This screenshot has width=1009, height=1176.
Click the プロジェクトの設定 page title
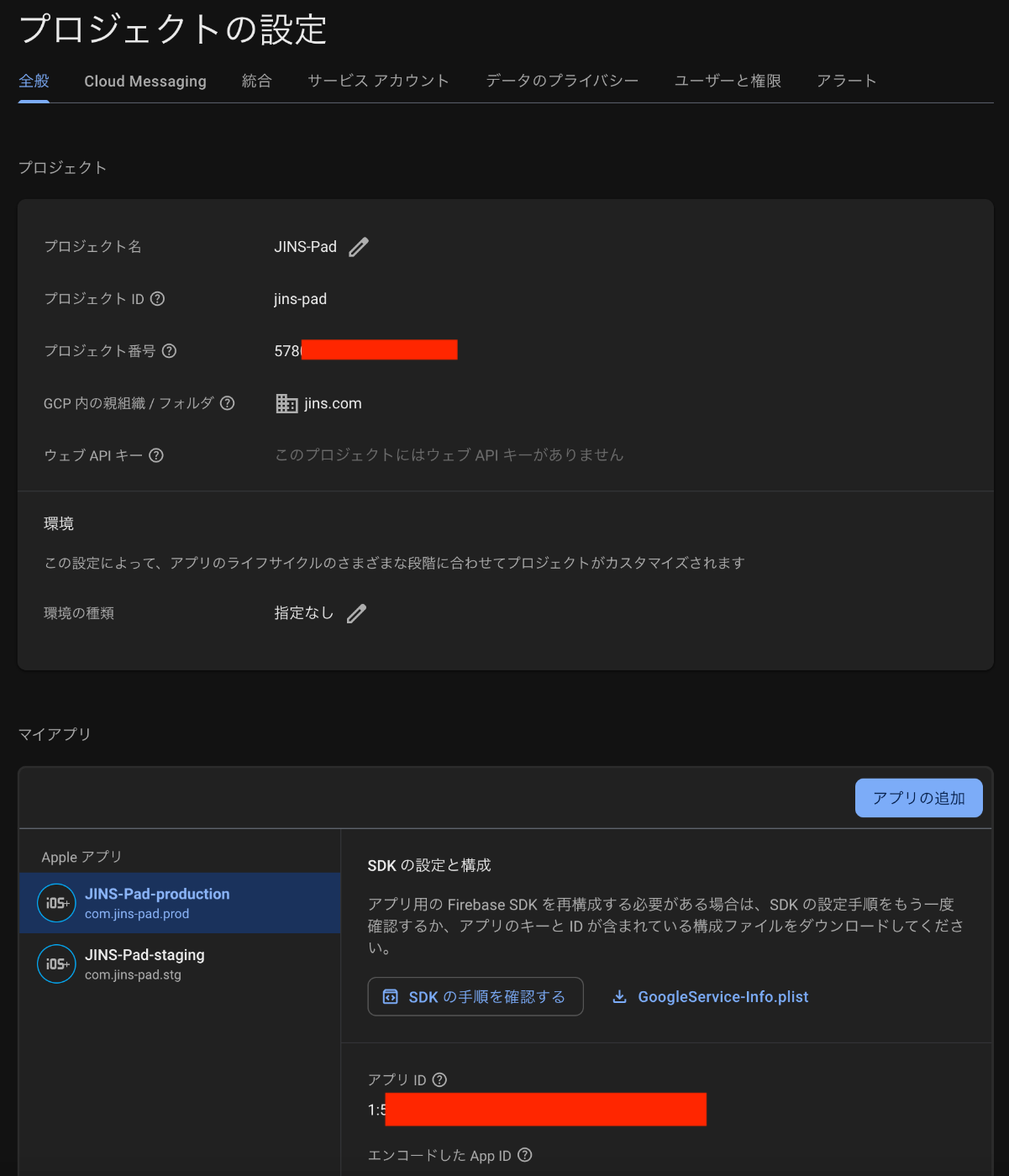172,29
